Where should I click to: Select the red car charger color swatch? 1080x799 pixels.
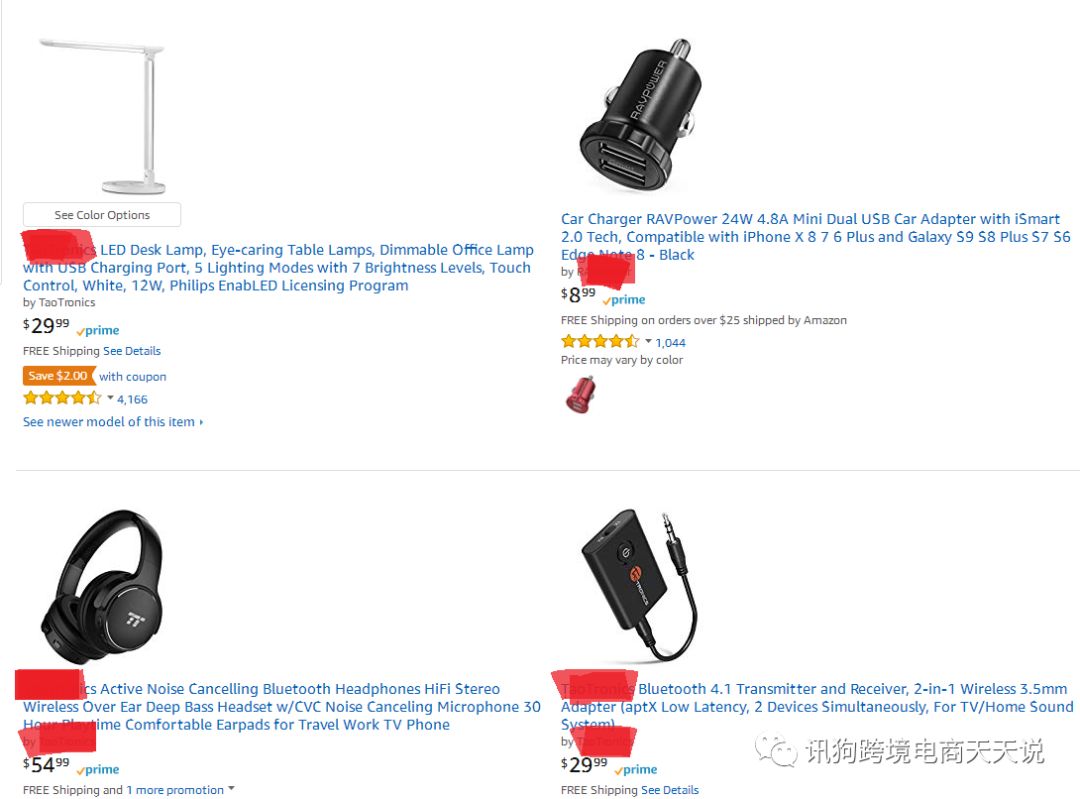tap(581, 395)
